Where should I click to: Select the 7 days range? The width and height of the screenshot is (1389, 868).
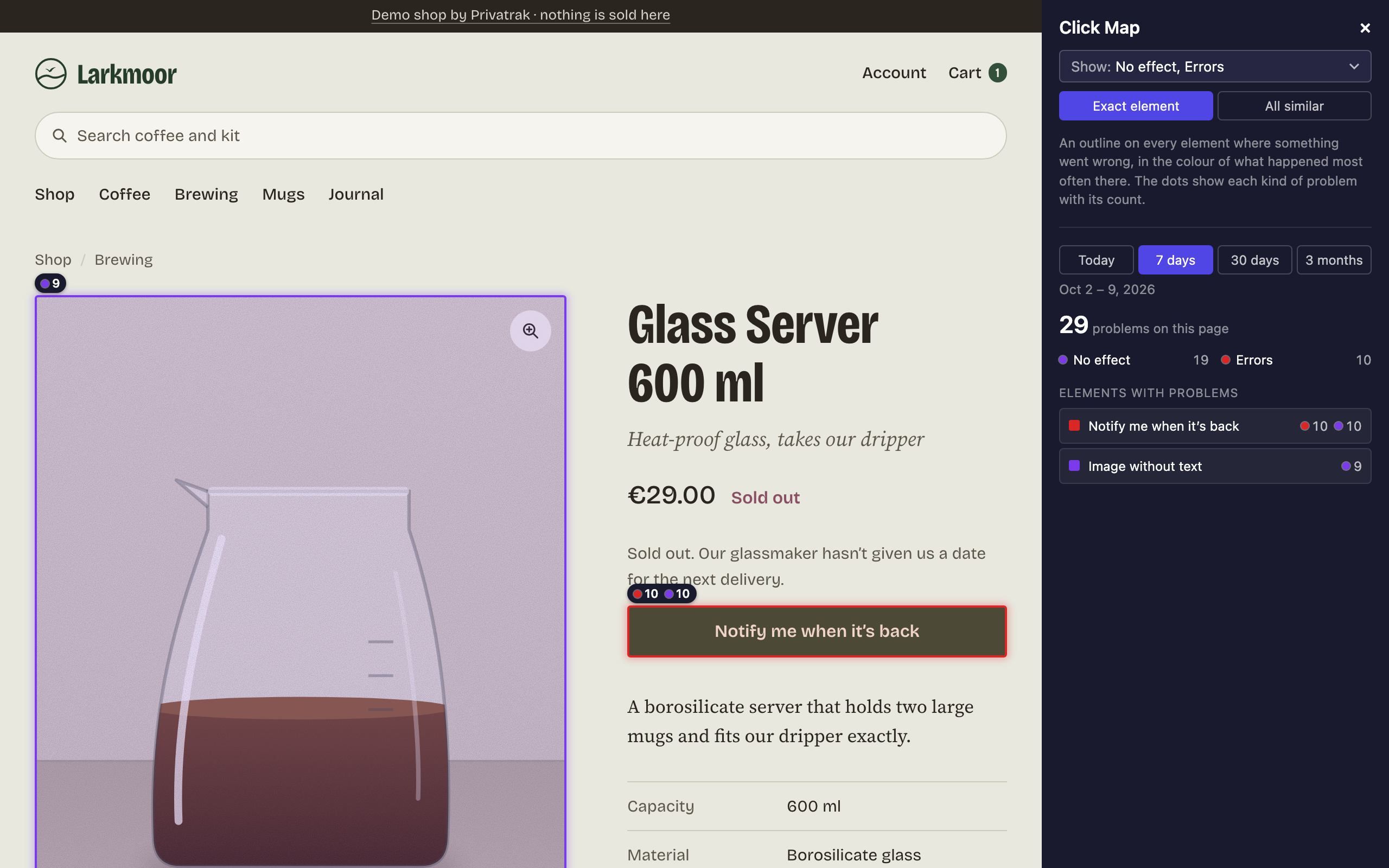tap(1175, 260)
